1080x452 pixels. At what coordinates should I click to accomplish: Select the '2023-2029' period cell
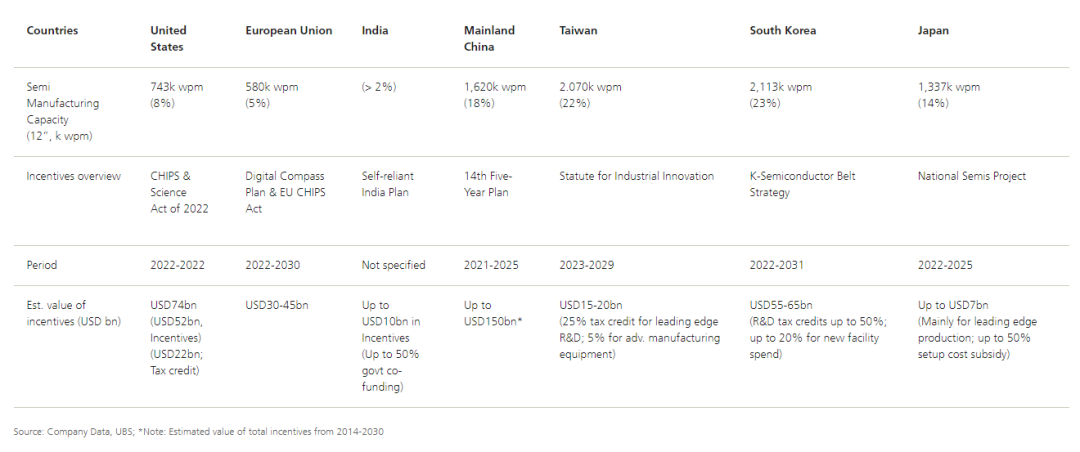click(584, 265)
